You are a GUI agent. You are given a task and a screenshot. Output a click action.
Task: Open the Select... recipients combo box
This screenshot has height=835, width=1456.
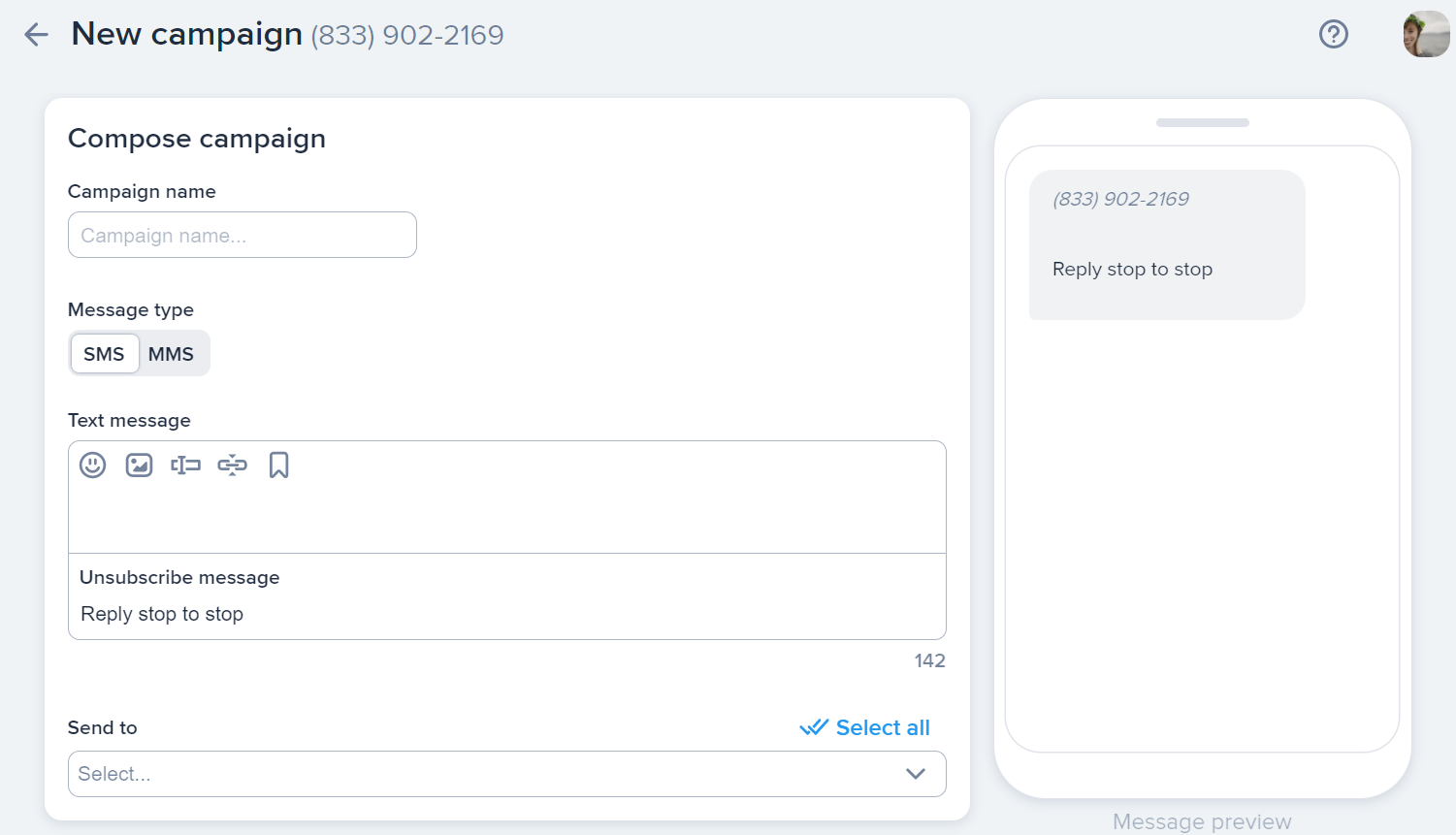pos(506,774)
